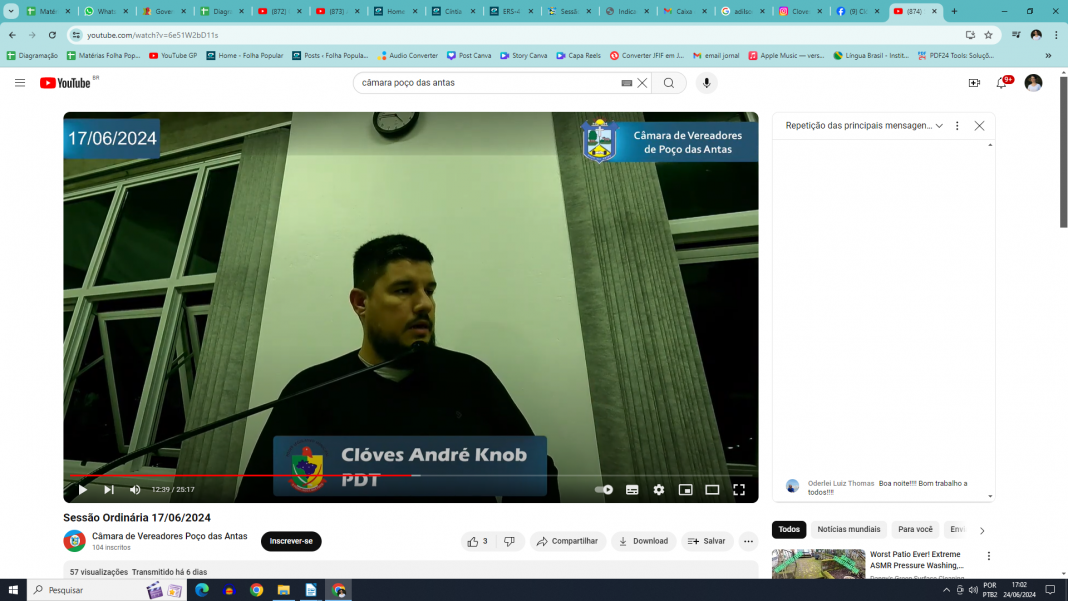Click the dislike thumbs-down button
The image size is (1068, 601).
tap(509, 541)
